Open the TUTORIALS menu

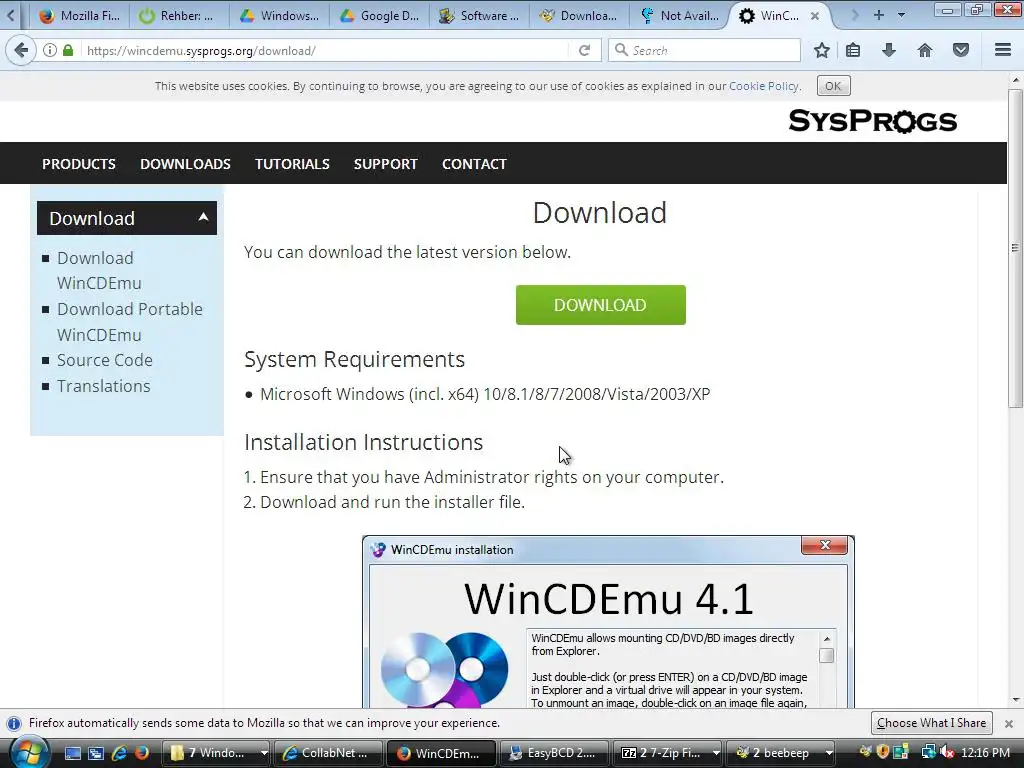click(x=292, y=164)
